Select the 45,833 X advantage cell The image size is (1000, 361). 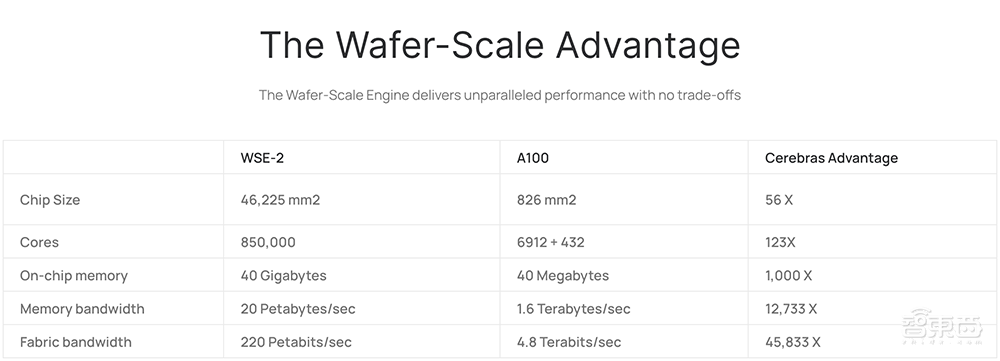click(793, 342)
